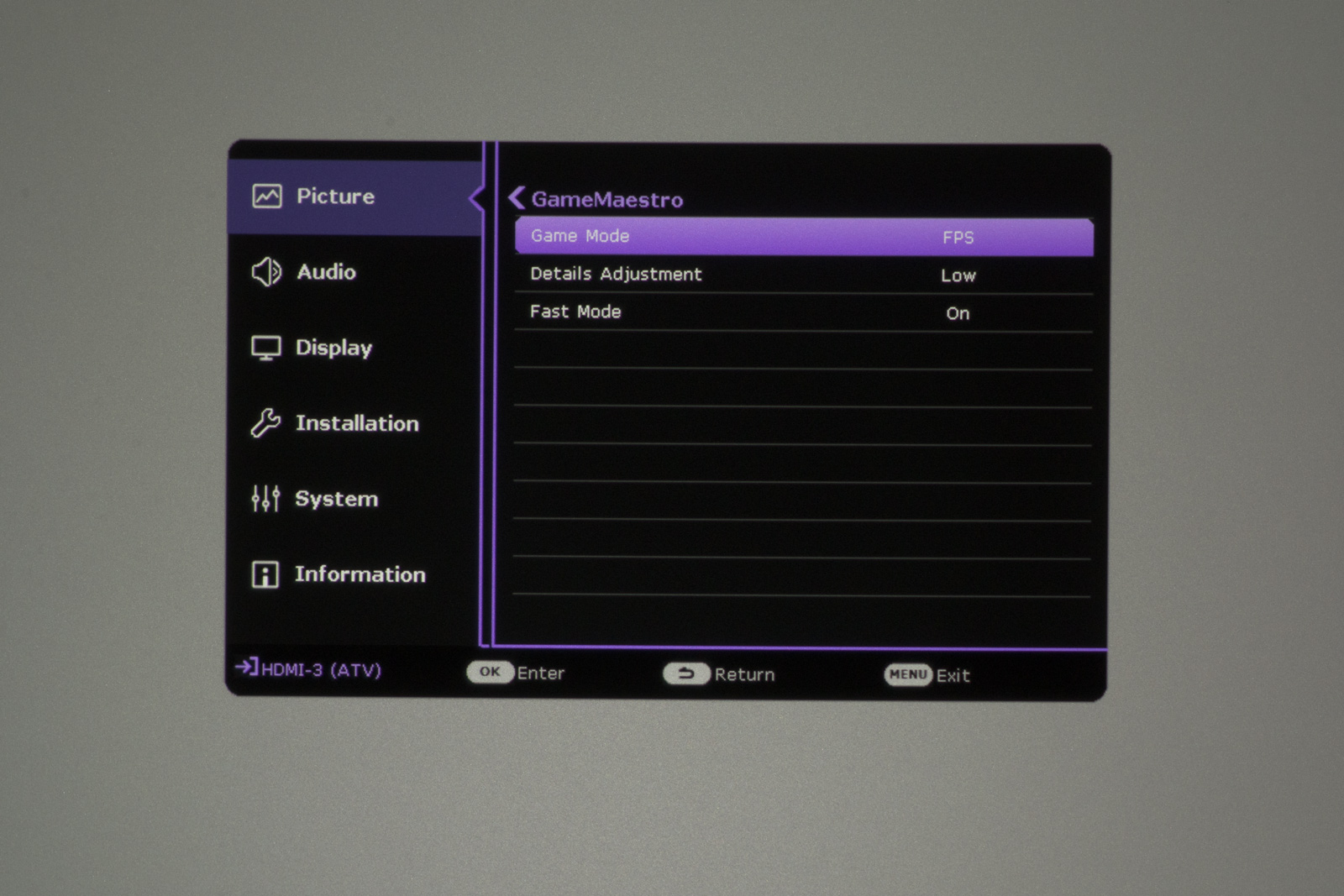Viewport: 1344px width, 896px height.
Task: Click the HDMI-3 (ATV) source text
Action: click(x=322, y=670)
